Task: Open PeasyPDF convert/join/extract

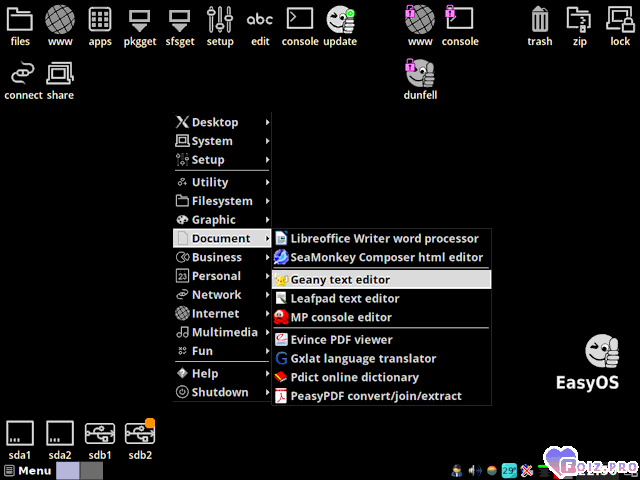Action: click(x=382, y=396)
